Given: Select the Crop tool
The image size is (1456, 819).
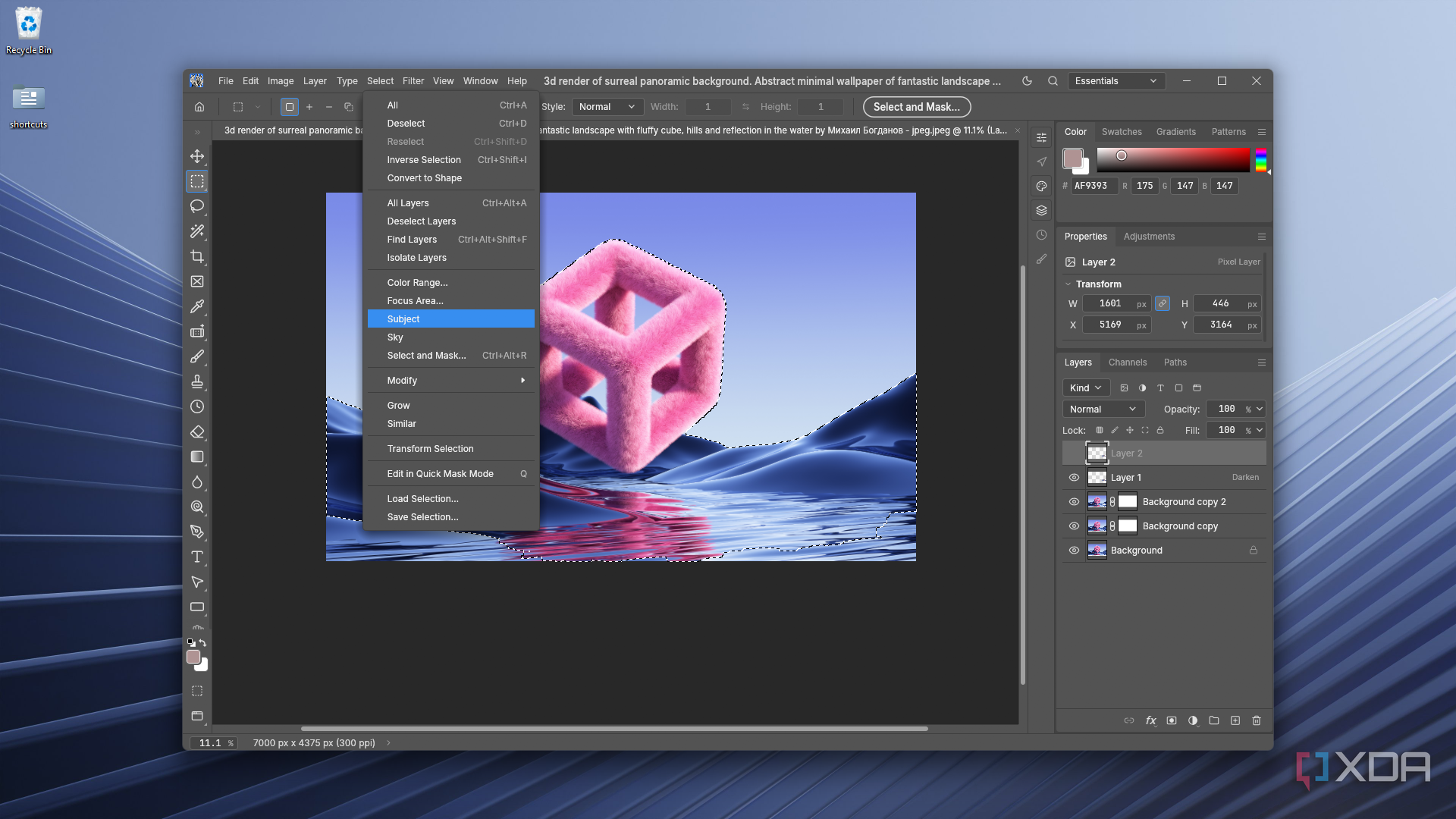Looking at the screenshot, I should 197,256.
